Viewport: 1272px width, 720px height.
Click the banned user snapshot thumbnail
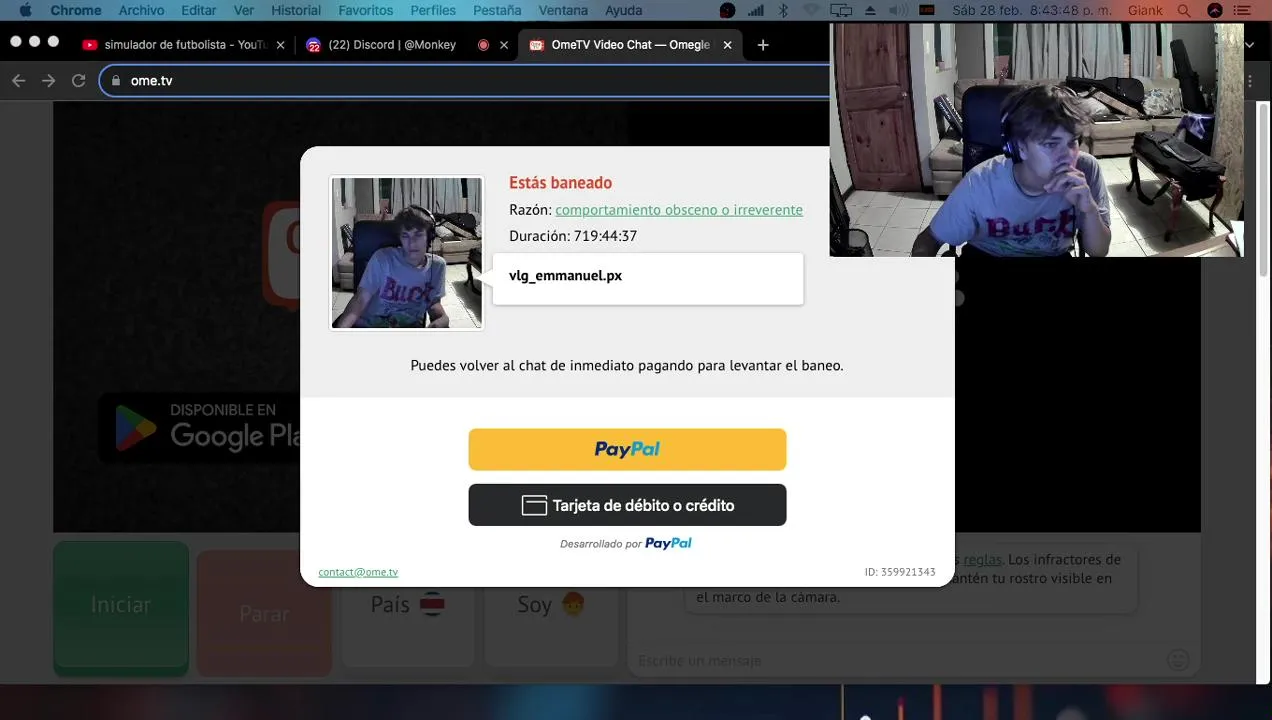(x=407, y=253)
